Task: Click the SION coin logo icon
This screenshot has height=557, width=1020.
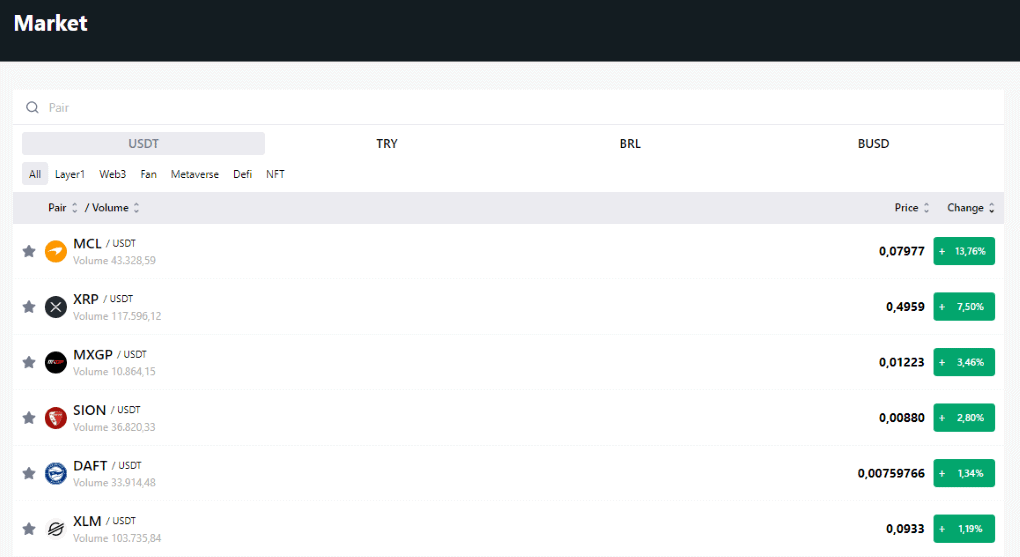Action: pyautogui.click(x=56, y=418)
